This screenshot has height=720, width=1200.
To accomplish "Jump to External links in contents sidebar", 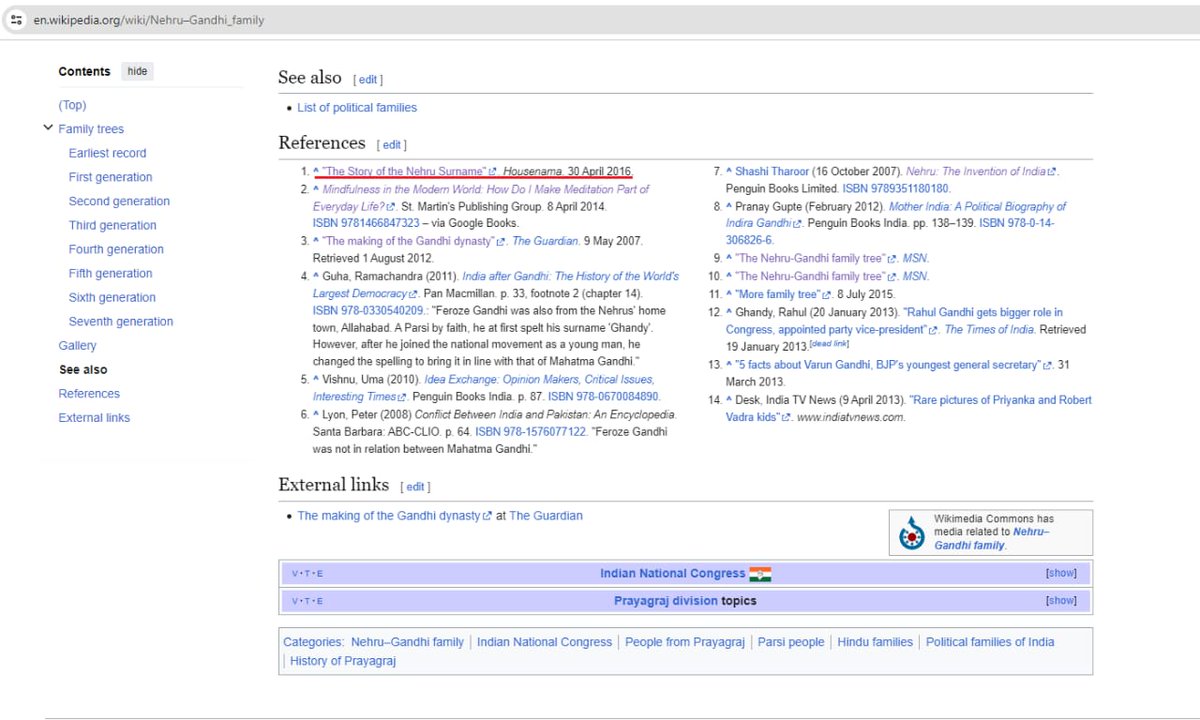I will (x=94, y=417).
